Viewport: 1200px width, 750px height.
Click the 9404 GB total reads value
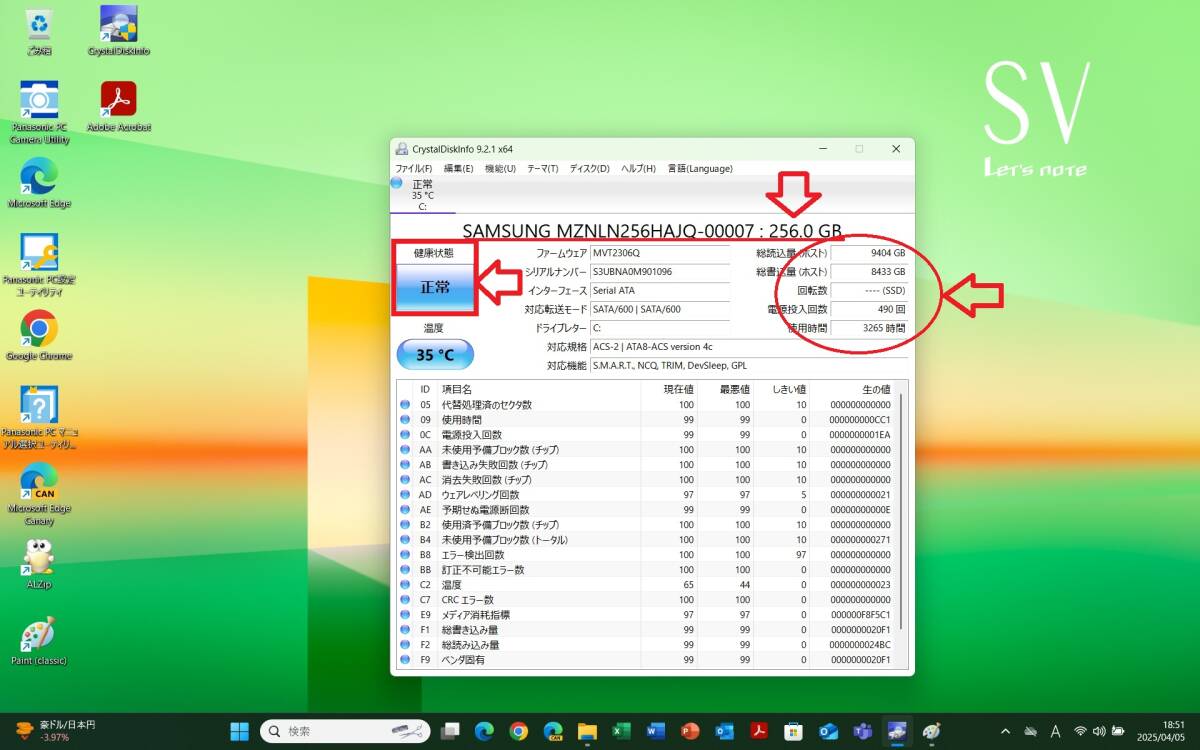(869, 253)
